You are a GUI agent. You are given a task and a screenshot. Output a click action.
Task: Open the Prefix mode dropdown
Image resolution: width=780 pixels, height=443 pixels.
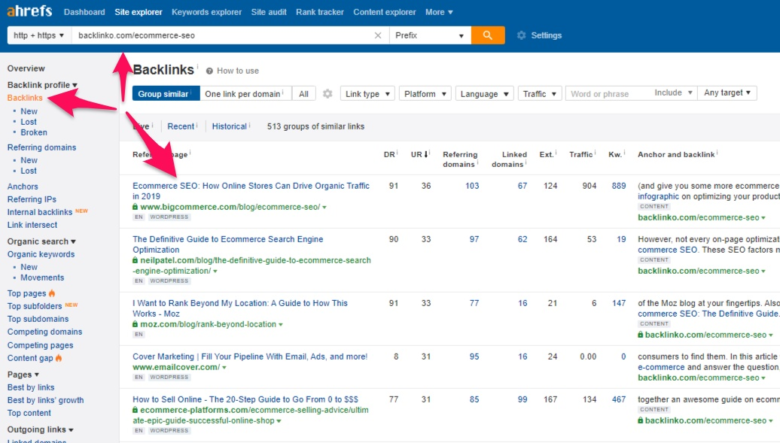(430, 35)
